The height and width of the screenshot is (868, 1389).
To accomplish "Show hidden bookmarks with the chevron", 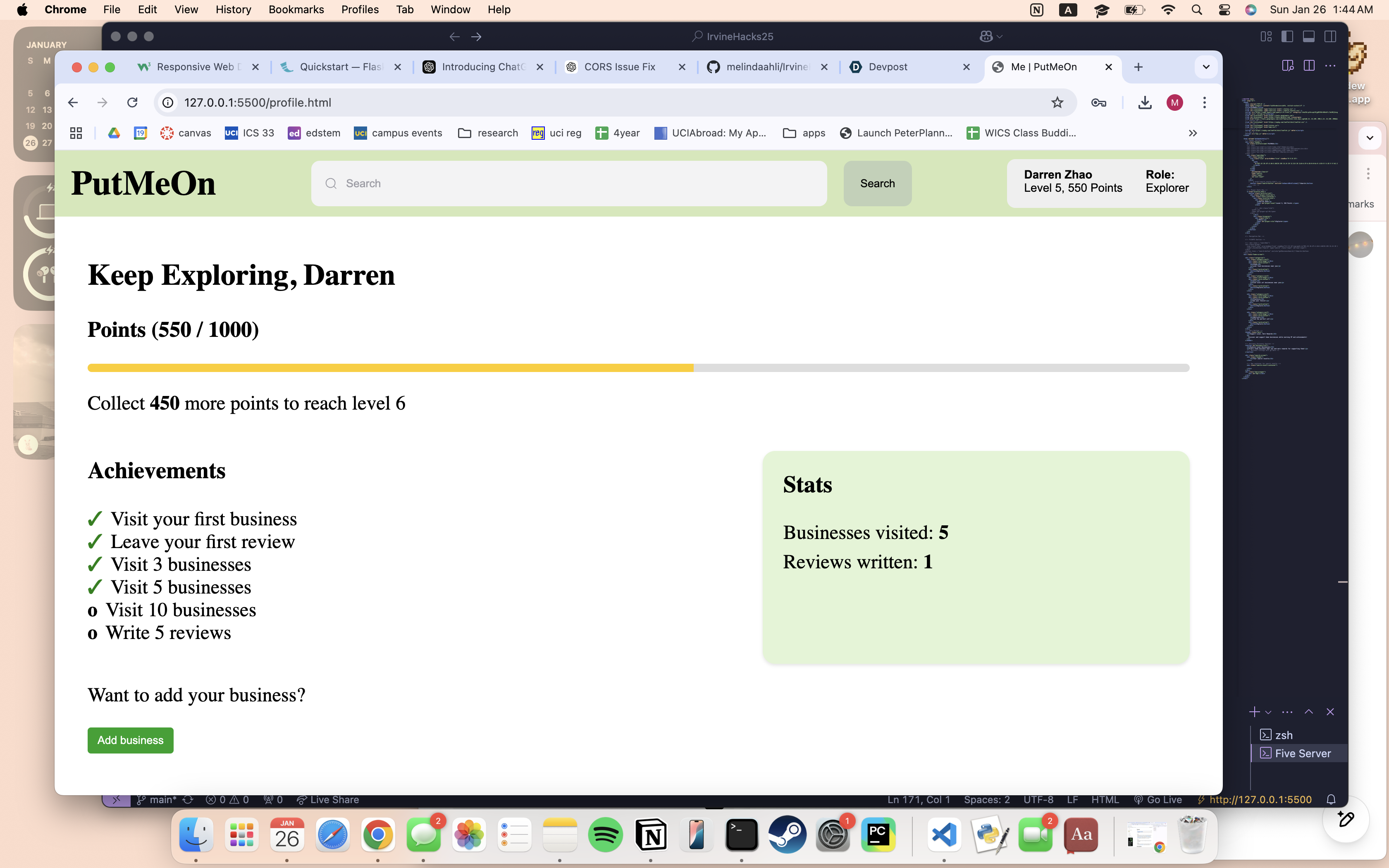I will tap(1193, 133).
